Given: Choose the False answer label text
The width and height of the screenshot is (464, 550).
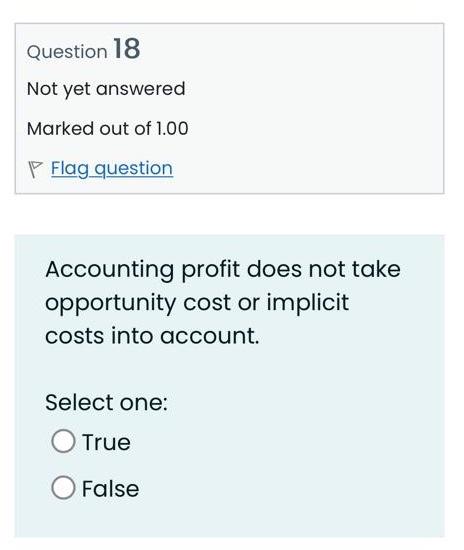Looking at the screenshot, I should pyautogui.click(x=110, y=489).
